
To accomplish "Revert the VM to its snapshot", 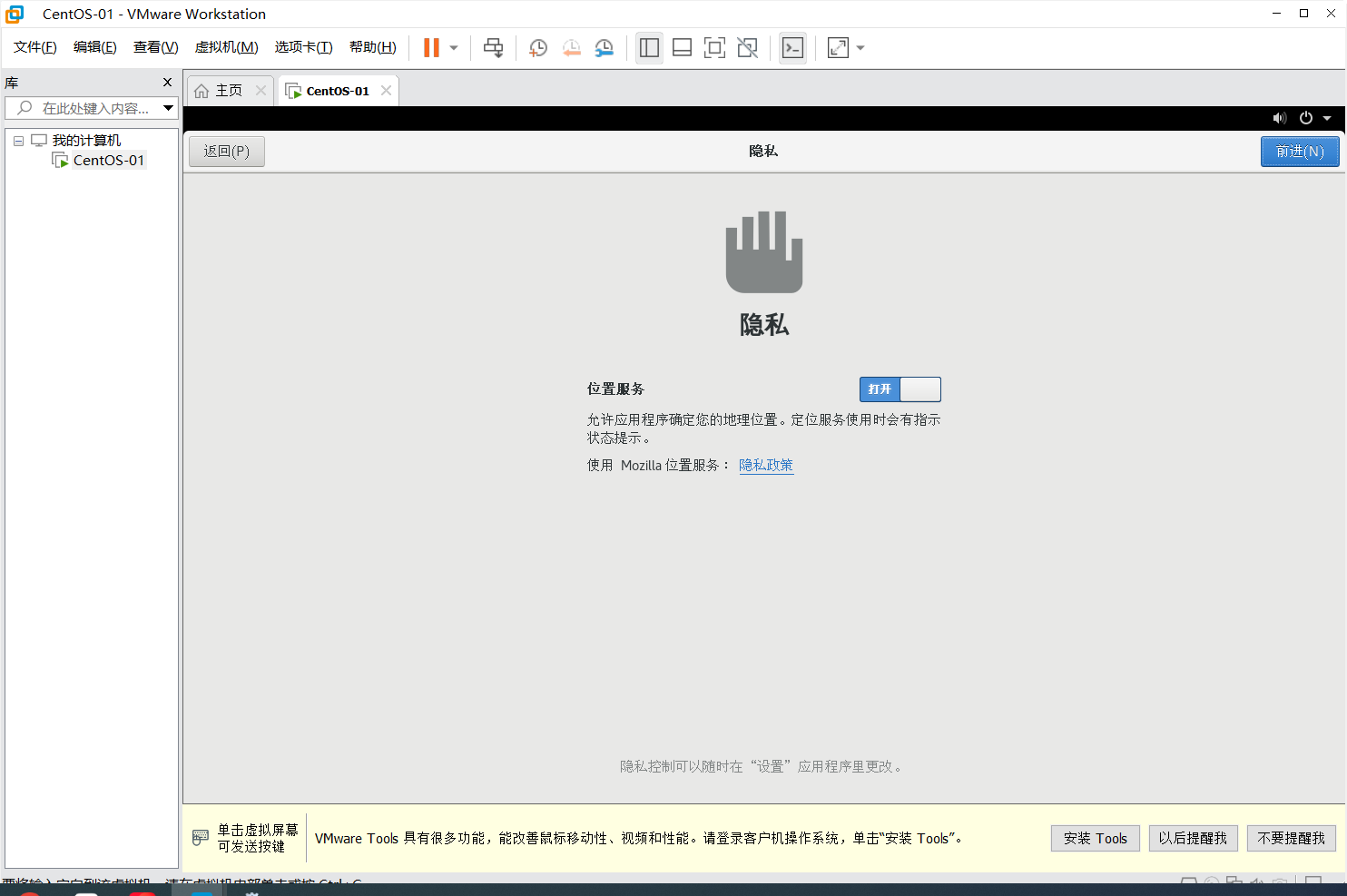I will (x=571, y=47).
